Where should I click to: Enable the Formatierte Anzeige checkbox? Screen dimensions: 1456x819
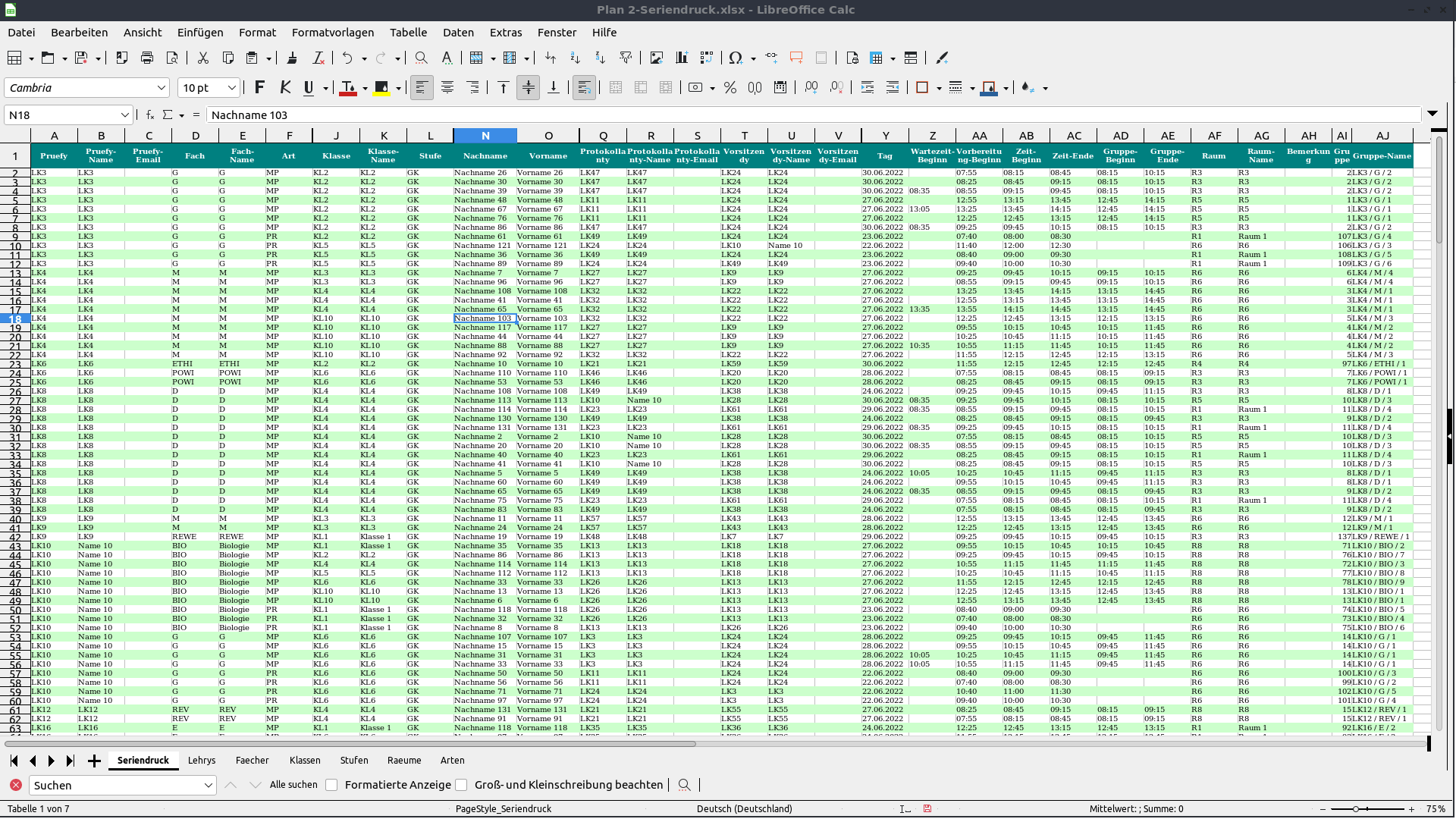point(331,785)
